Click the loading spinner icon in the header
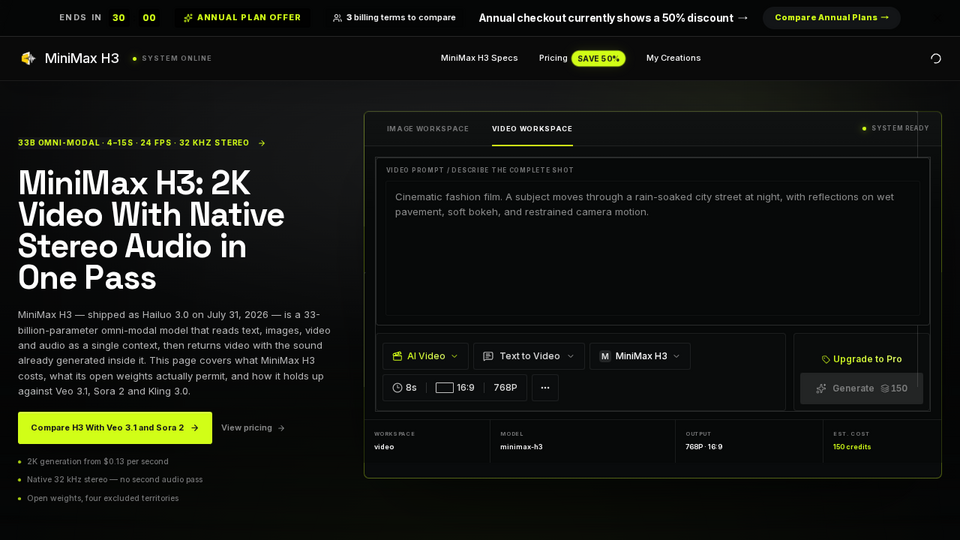The image size is (960, 540). click(x=936, y=58)
